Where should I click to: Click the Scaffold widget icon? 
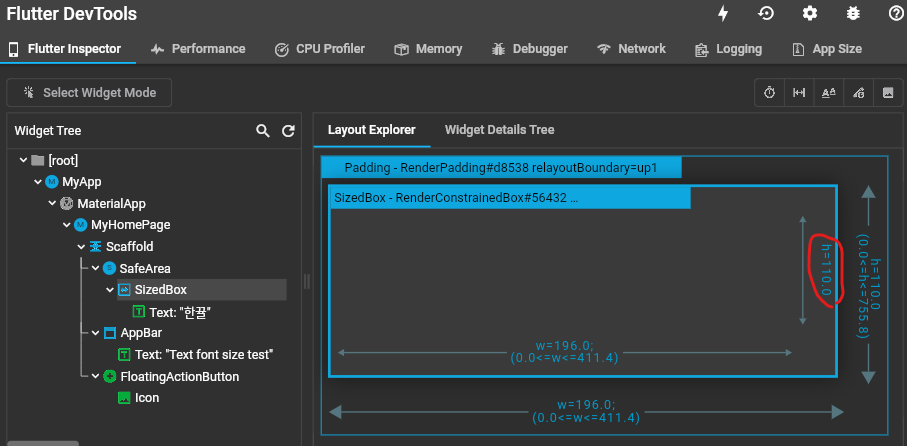point(95,247)
